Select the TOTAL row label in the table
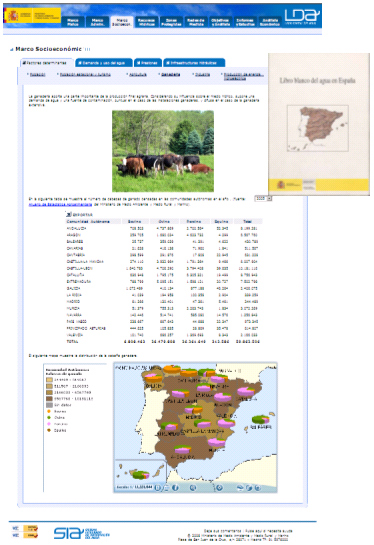The height and width of the screenshot is (545, 374). (x=72, y=342)
